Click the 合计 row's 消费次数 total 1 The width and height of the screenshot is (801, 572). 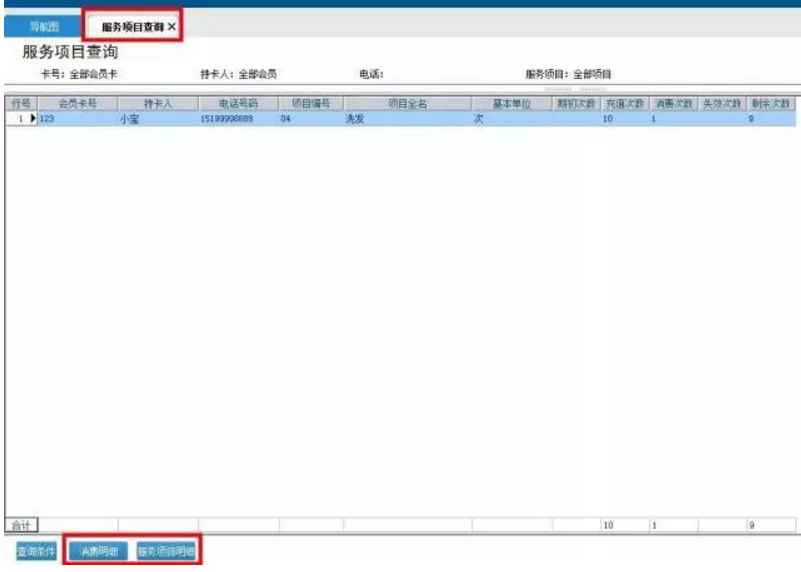click(x=673, y=525)
